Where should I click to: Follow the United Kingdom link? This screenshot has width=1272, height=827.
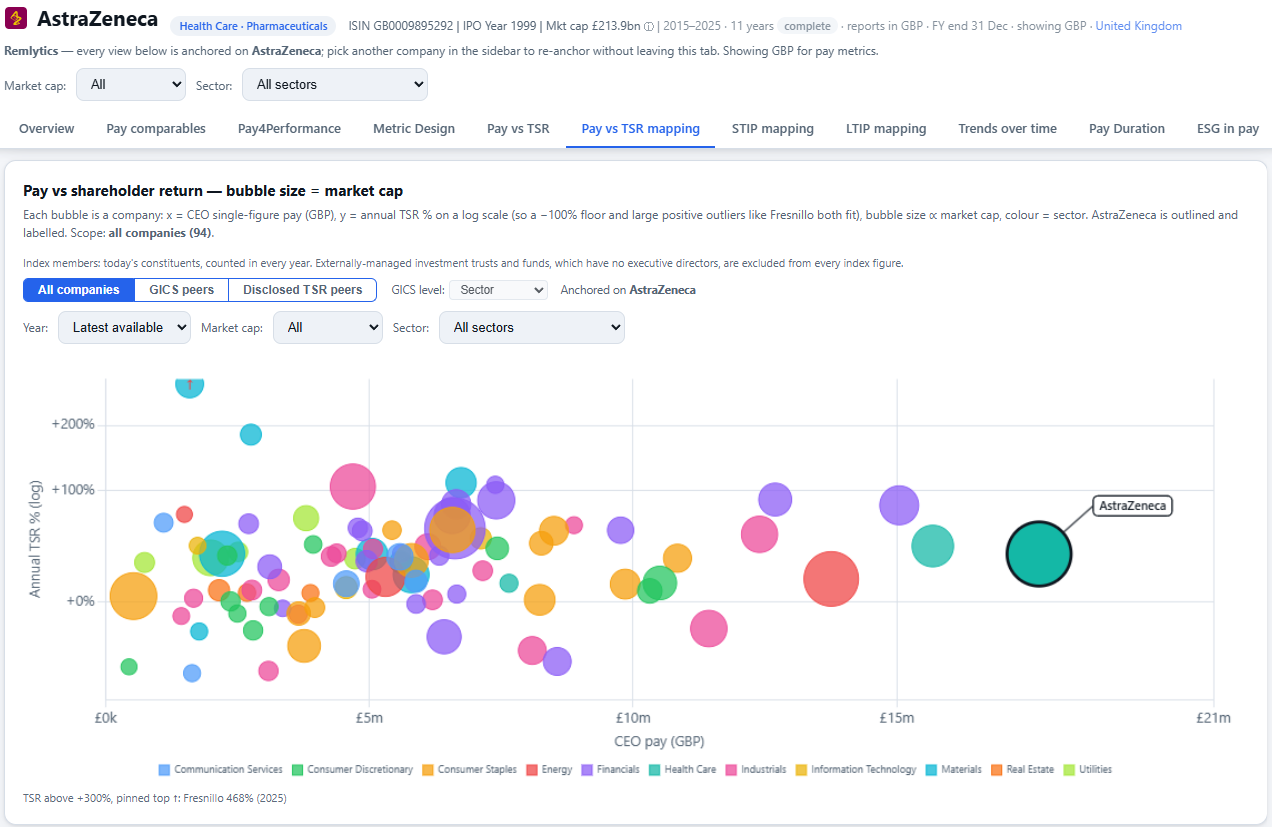click(x=1139, y=26)
